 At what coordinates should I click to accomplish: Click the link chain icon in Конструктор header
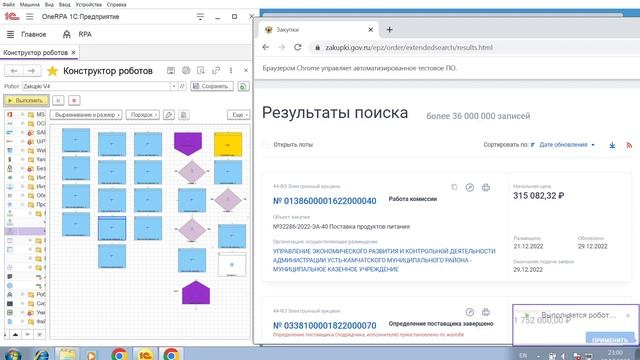coord(216,70)
